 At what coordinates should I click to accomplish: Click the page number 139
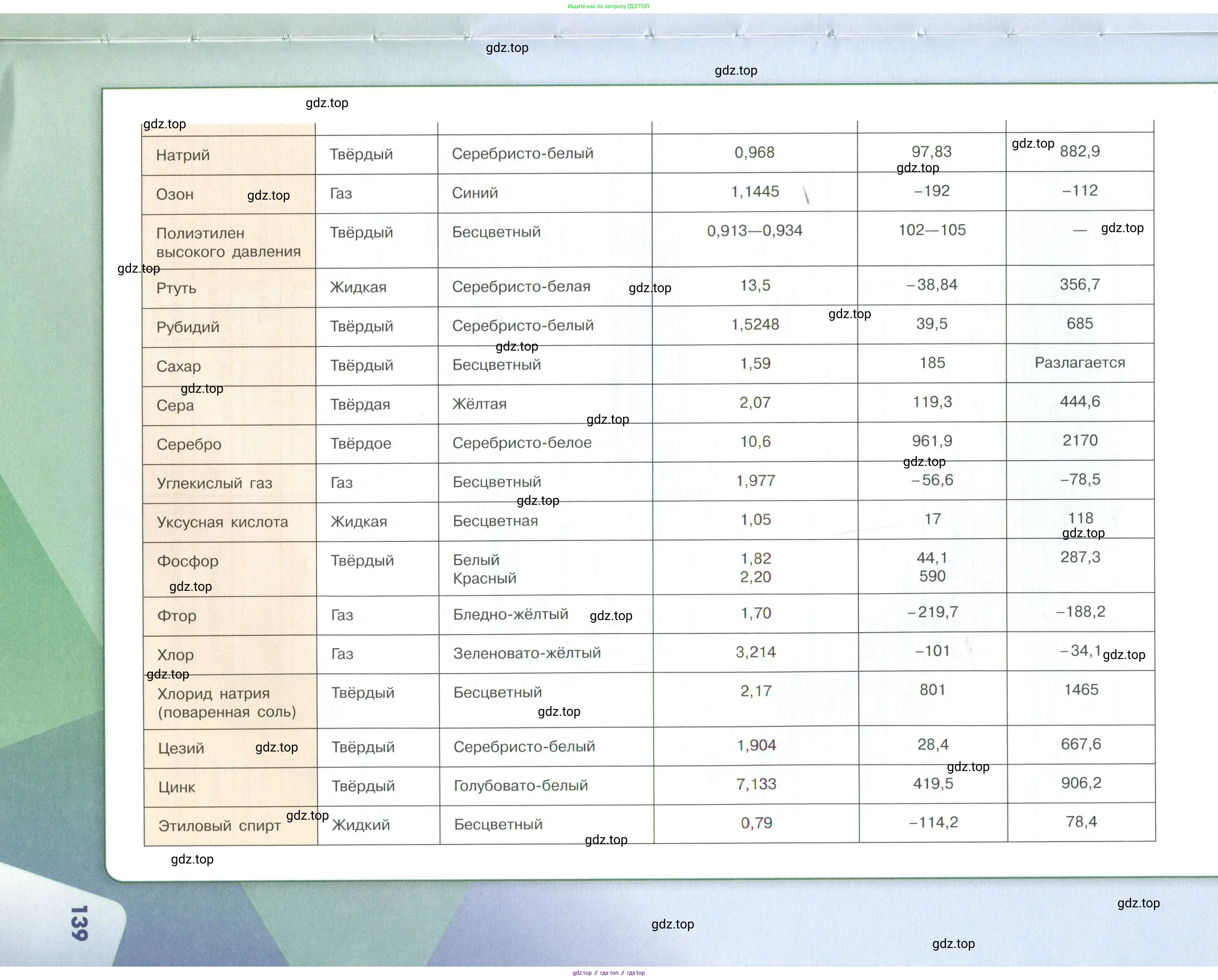(x=79, y=923)
